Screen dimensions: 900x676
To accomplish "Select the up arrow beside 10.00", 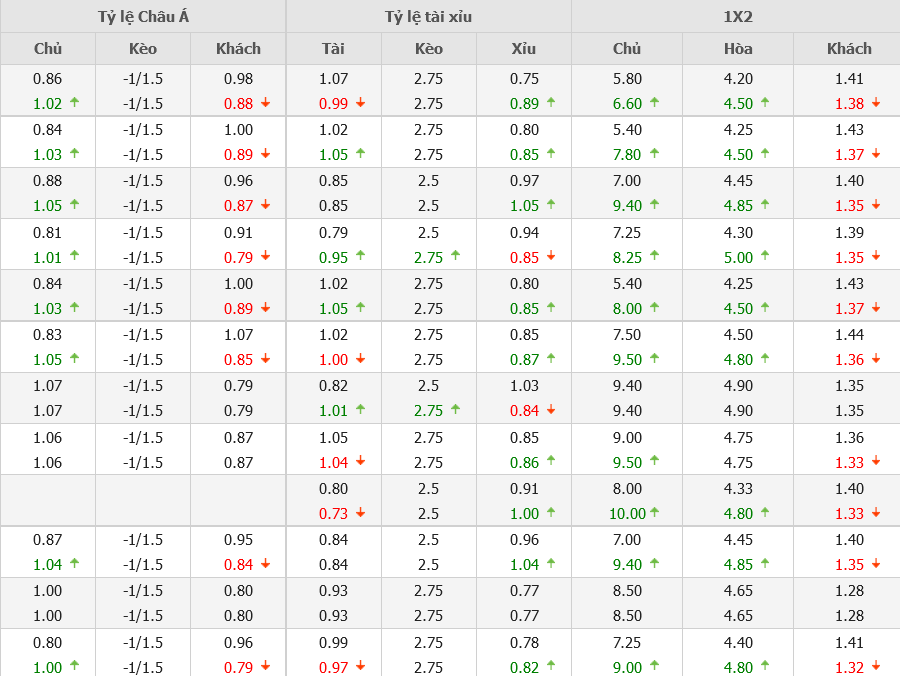I will (654, 512).
